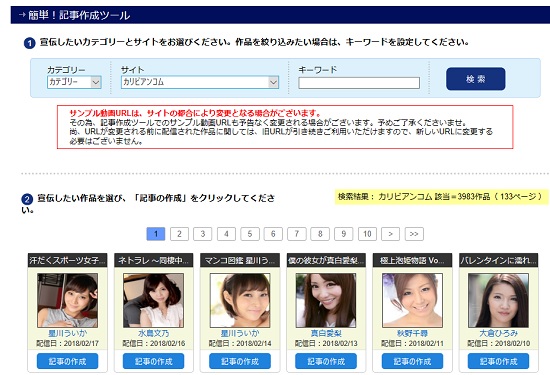Select page 1 in pagination
Screen dimensions: 550x375
[x=156, y=234]
